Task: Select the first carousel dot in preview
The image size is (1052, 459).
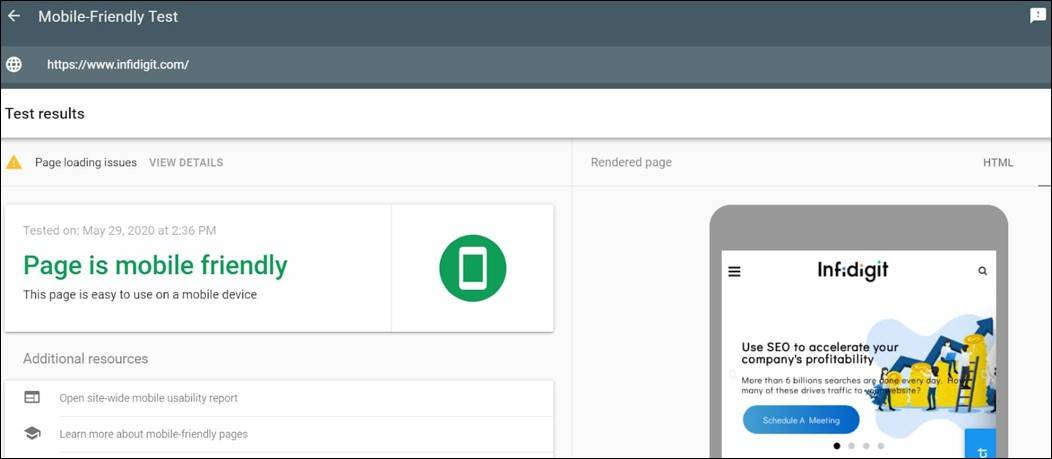Action: point(837,445)
